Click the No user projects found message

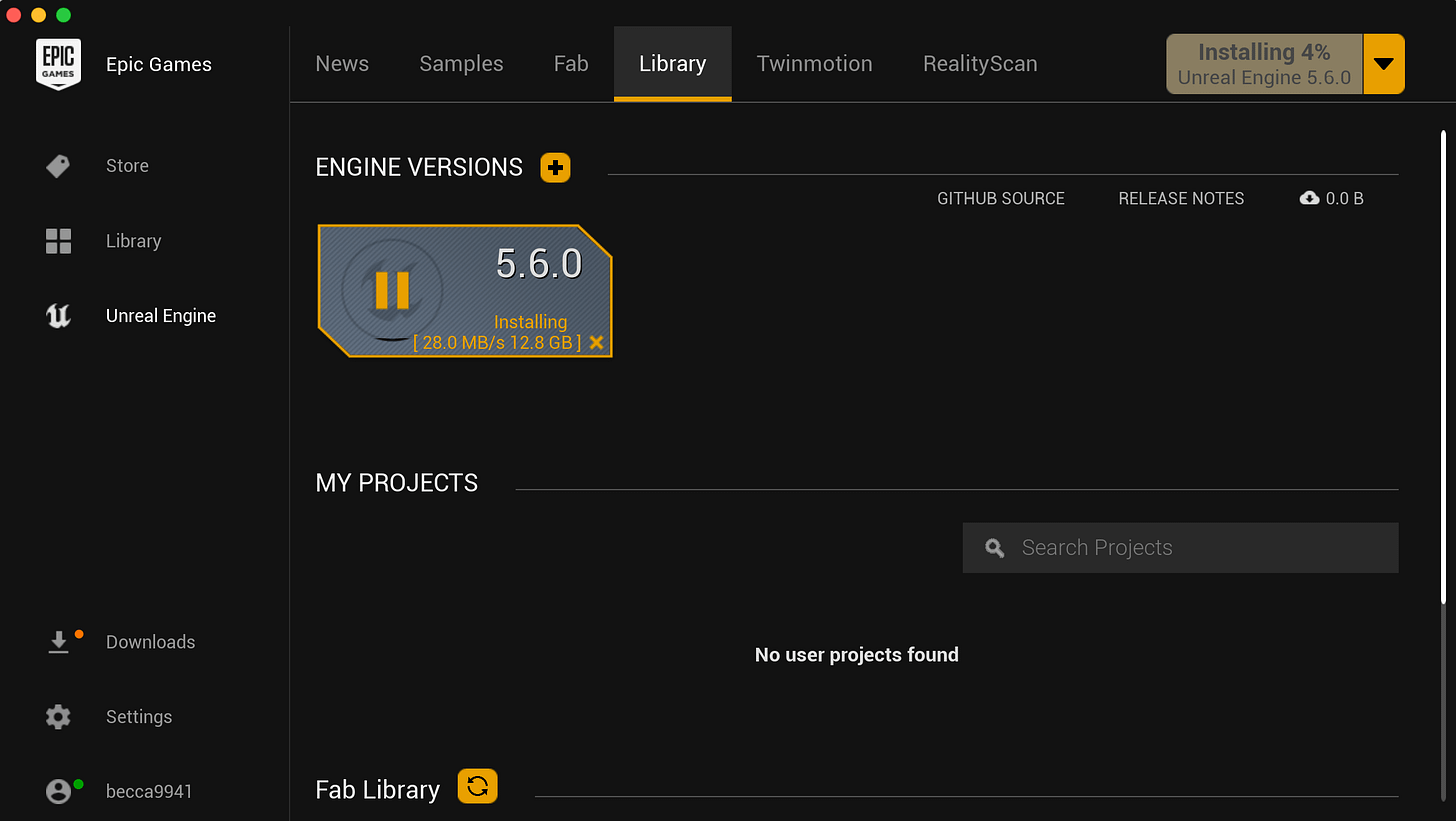[x=857, y=655]
